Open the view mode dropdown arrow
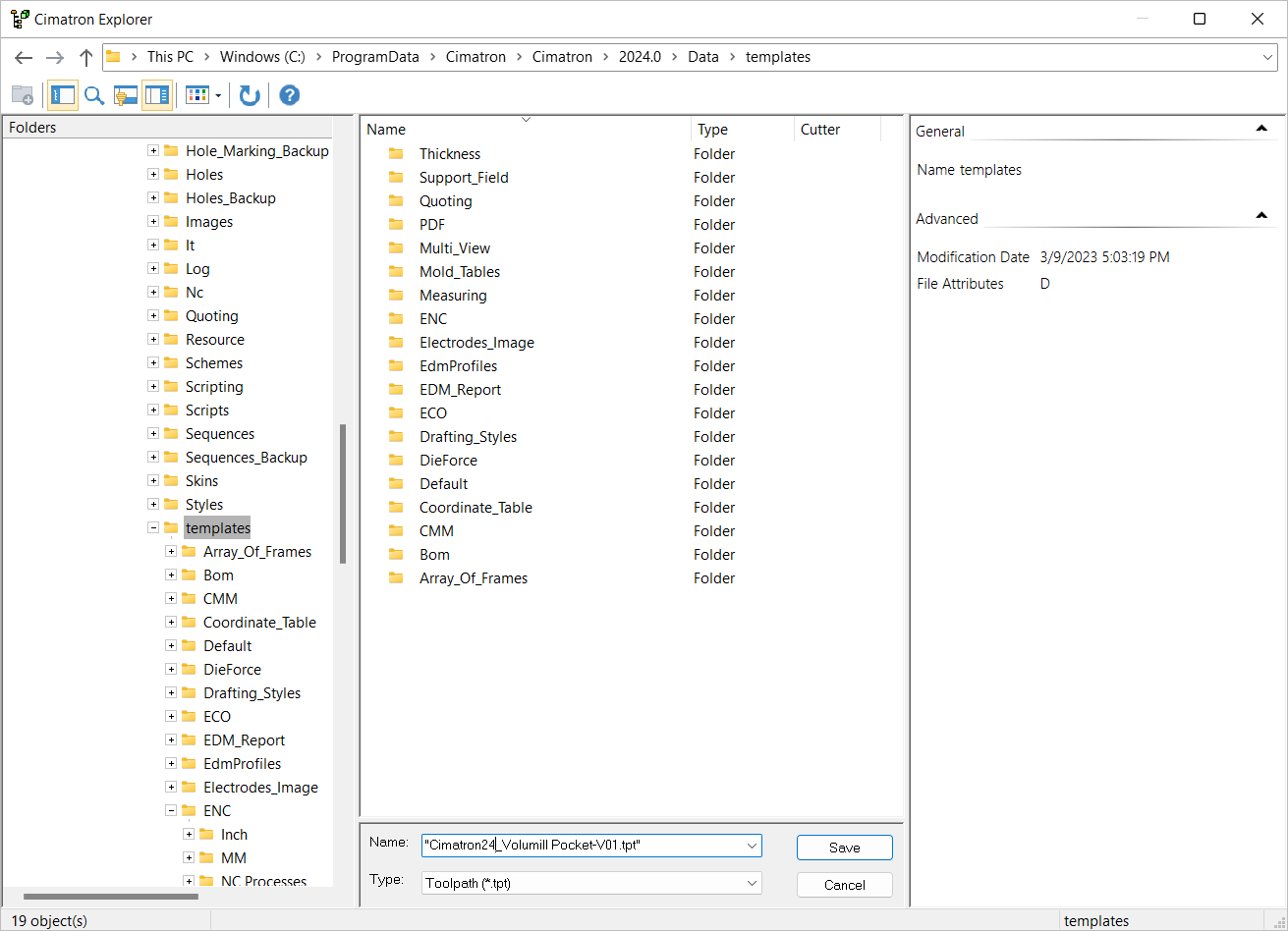 [x=218, y=95]
